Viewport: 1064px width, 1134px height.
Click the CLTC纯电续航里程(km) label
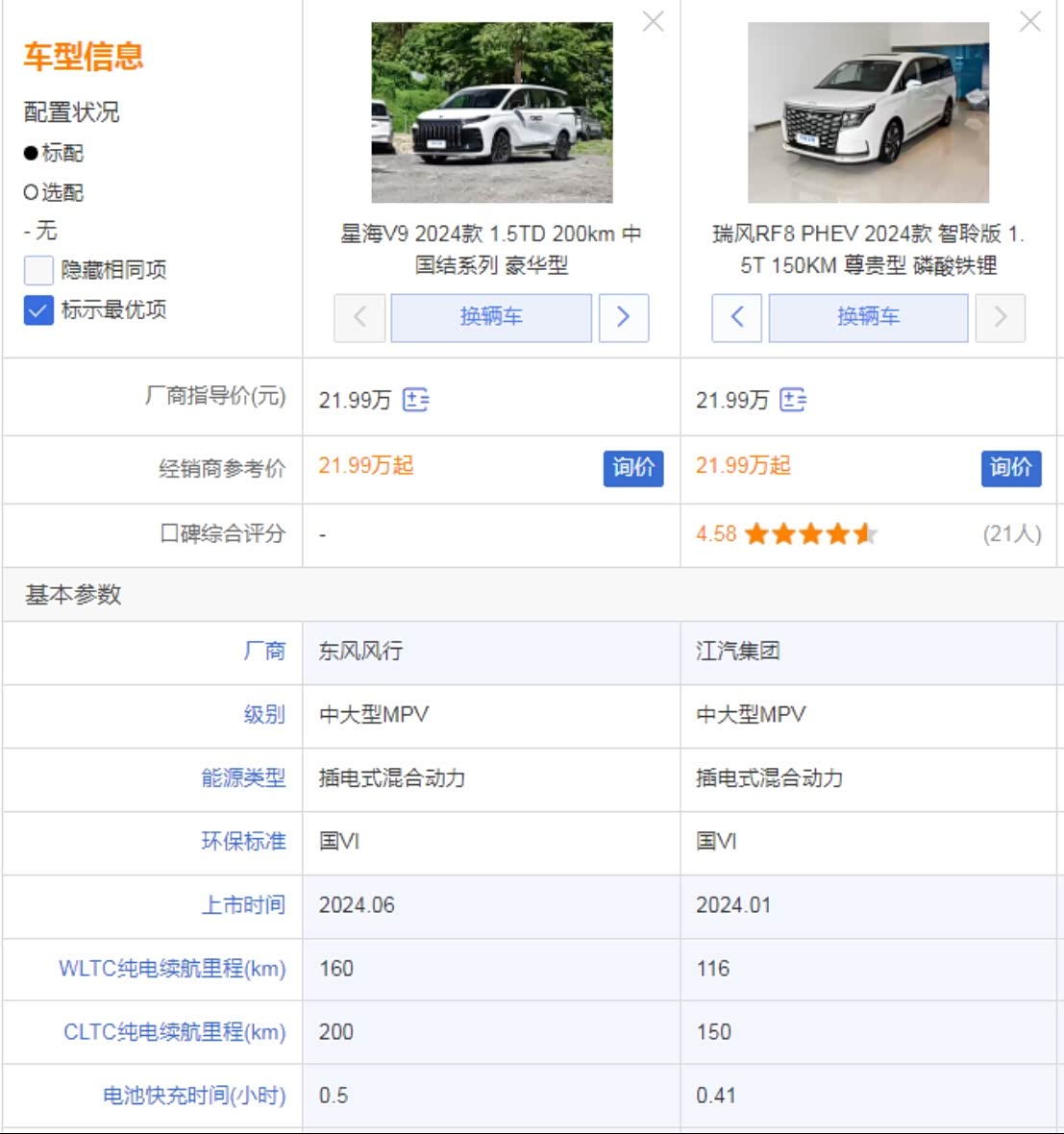click(x=174, y=1032)
